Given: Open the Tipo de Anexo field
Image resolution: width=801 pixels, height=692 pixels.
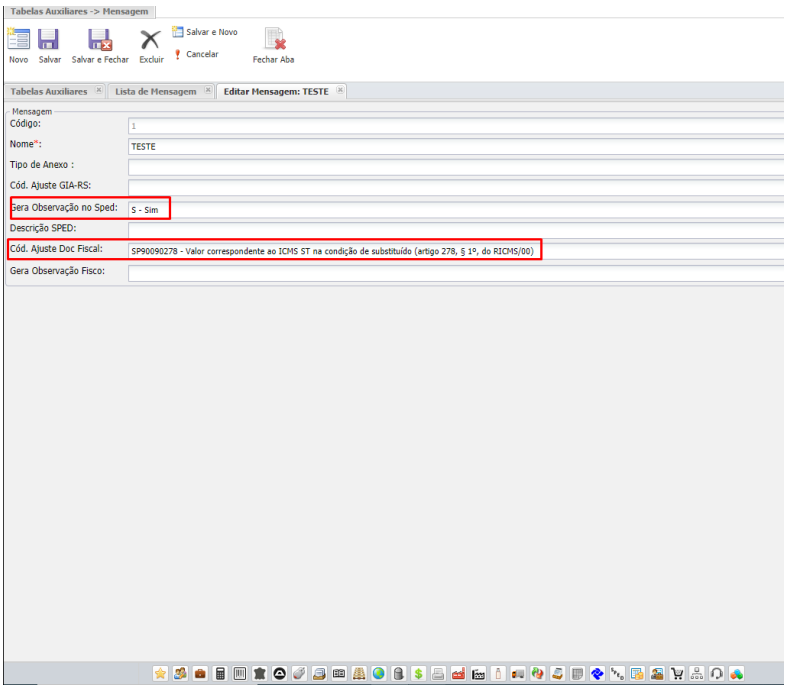Looking at the screenshot, I should click(x=456, y=167).
